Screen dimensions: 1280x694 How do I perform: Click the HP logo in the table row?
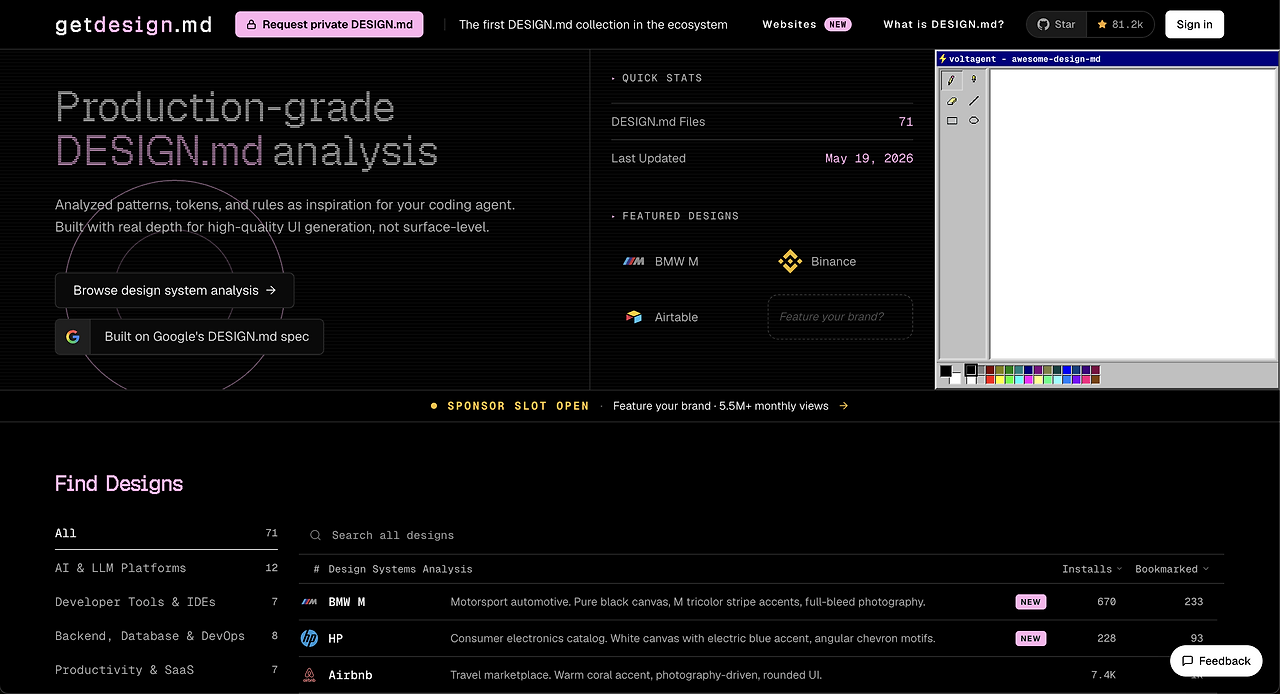309,638
